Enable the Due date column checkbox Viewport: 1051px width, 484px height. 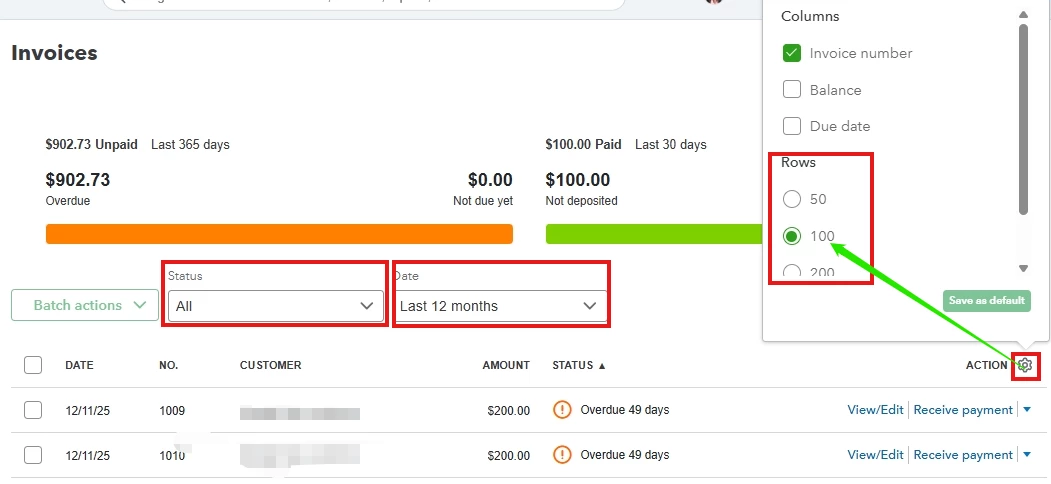click(x=792, y=125)
